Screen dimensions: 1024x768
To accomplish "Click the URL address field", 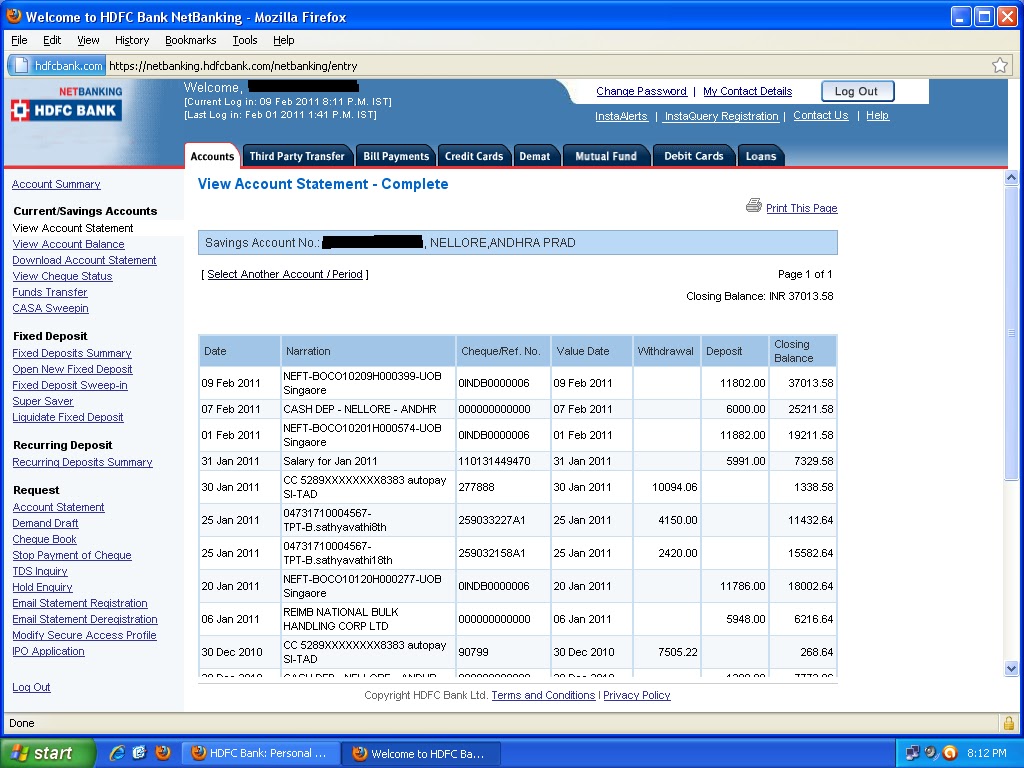I will 549,65.
